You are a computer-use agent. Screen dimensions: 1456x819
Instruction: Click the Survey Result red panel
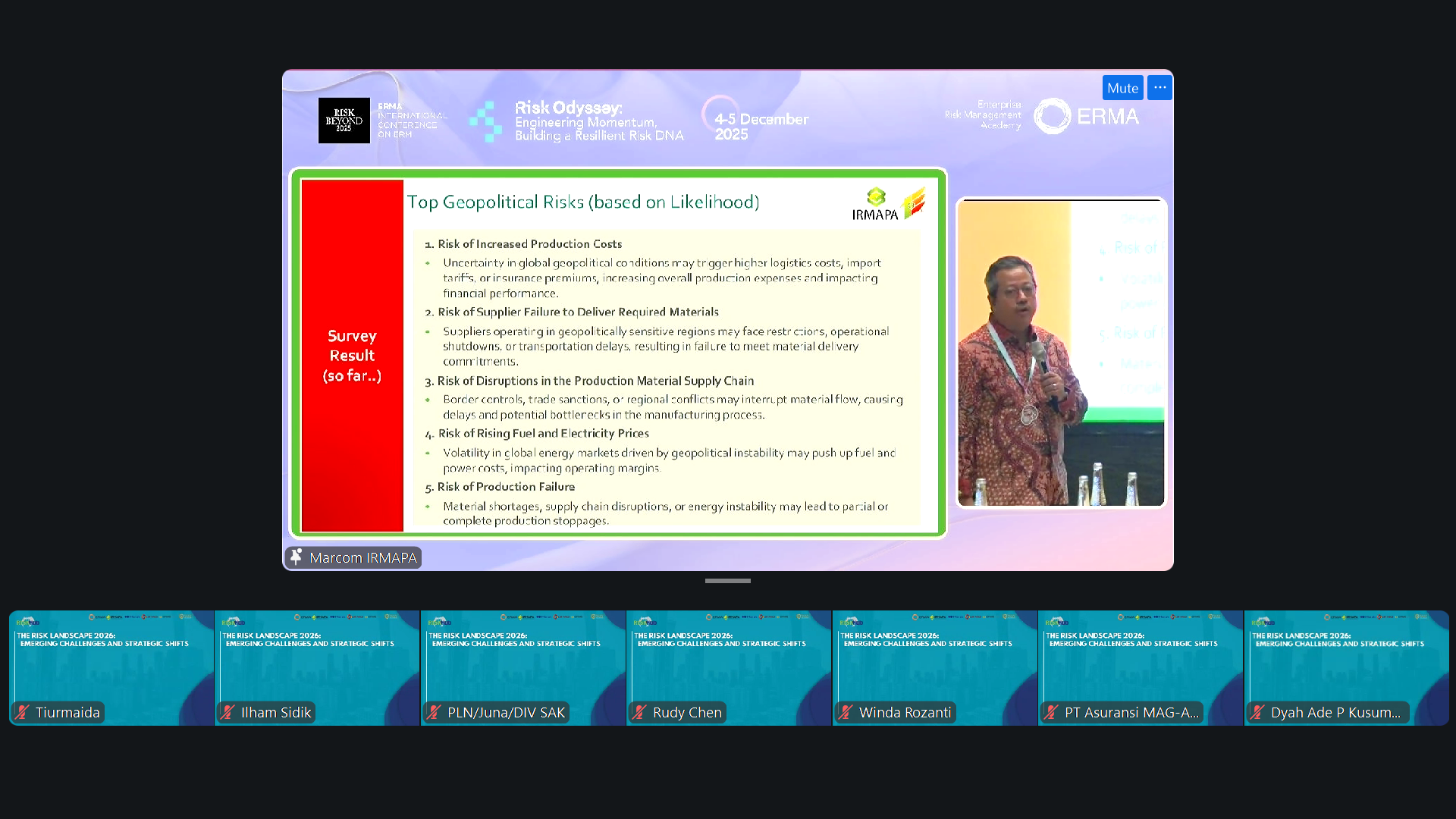pyautogui.click(x=352, y=355)
